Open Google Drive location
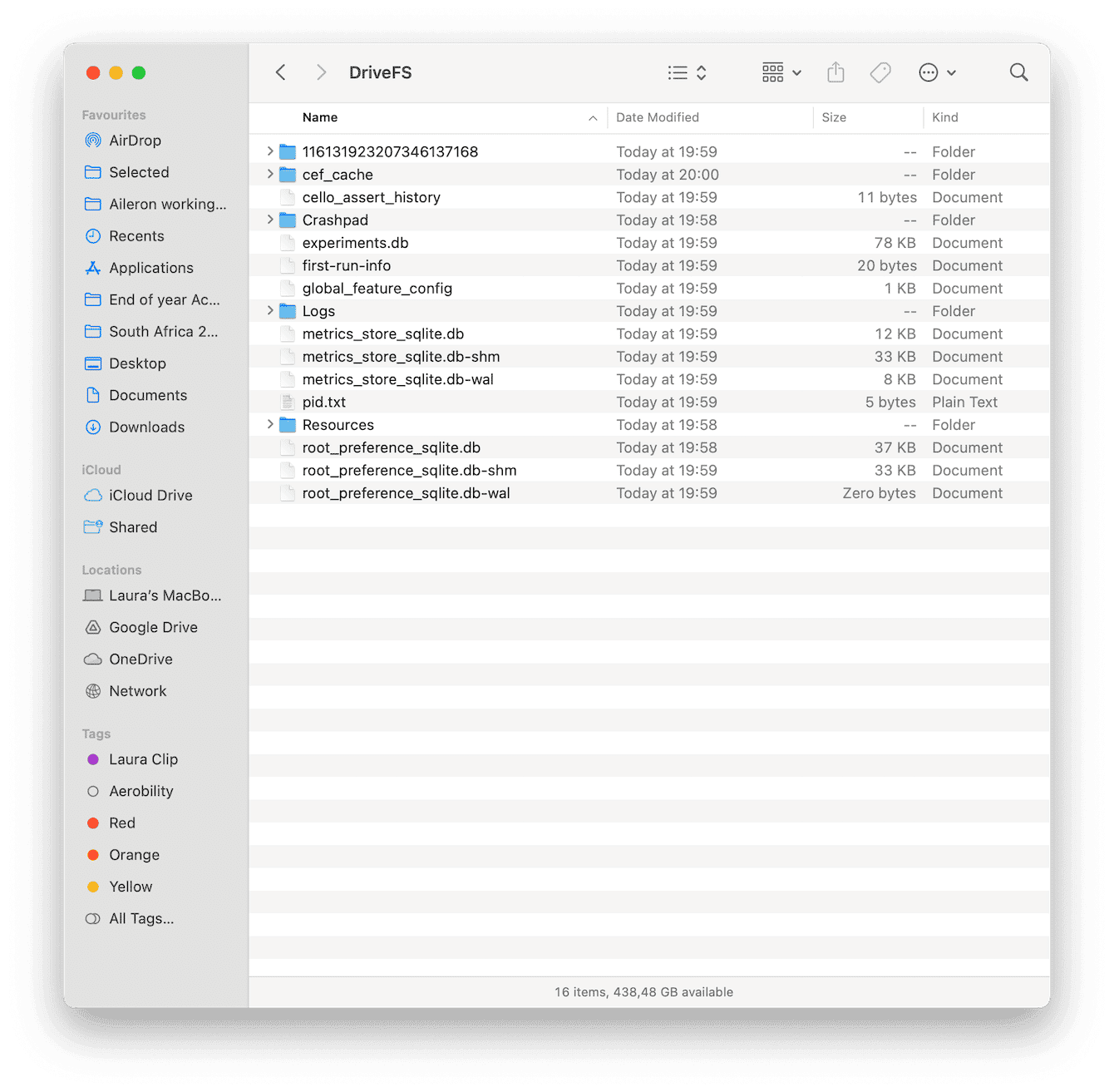Screen dimensions: 1114x1092 pyautogui.click(x=153, y=626)
